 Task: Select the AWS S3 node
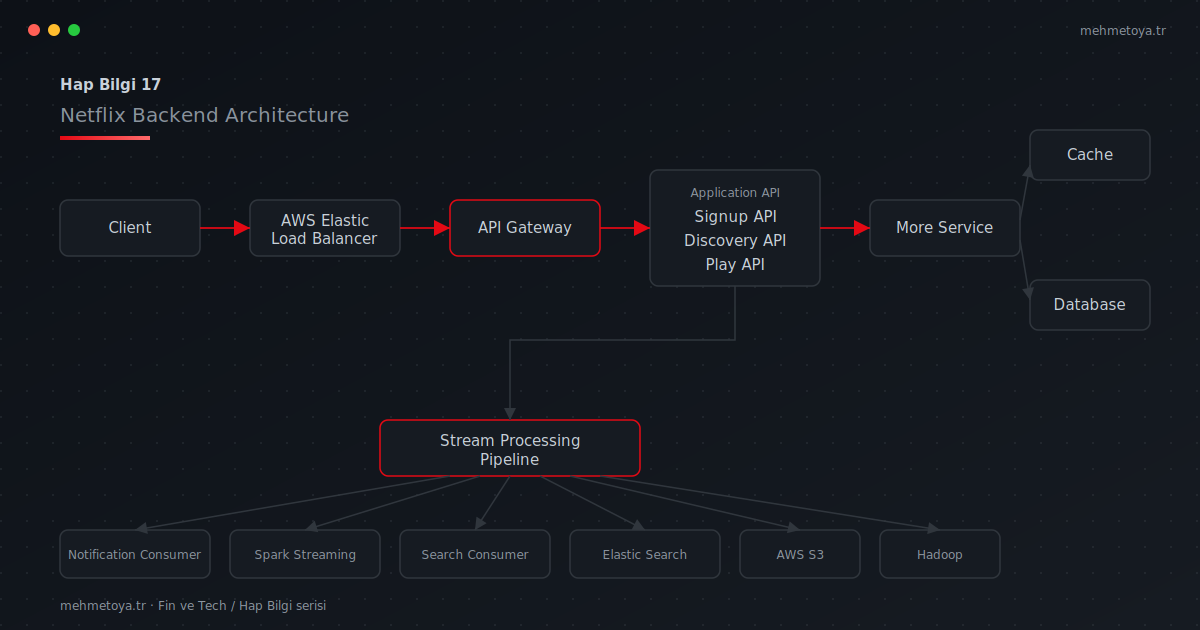[800, 554]
